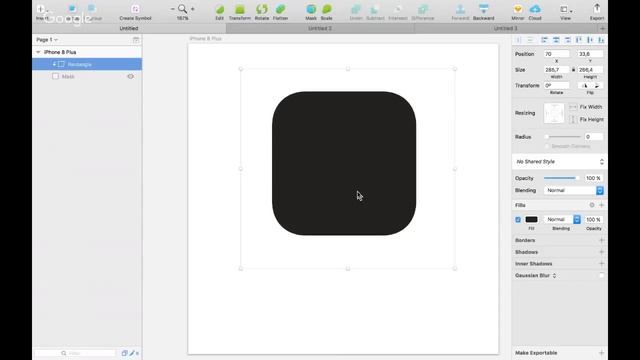Open the Fills settings gear
Image resolution: width=640 pixels, height=360 pixels.
tap(591, 205)
